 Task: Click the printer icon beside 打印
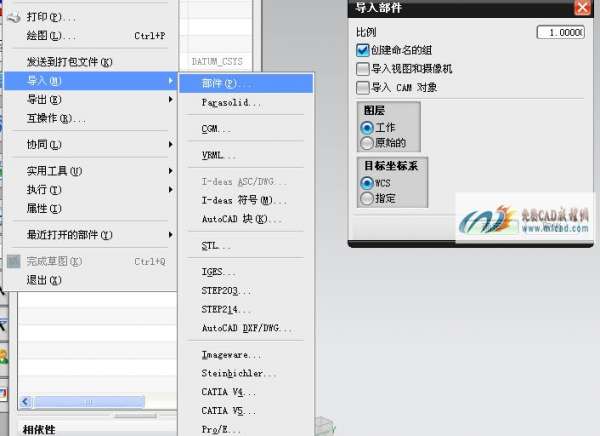tap(14, 17)
